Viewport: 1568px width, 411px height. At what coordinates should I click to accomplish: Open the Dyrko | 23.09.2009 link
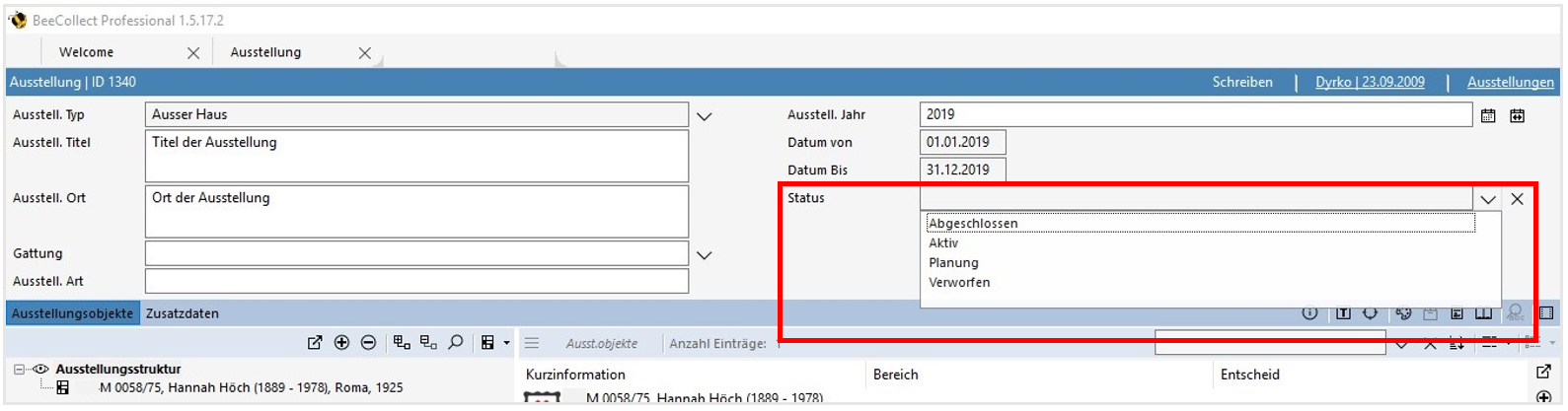point(1370,83)
